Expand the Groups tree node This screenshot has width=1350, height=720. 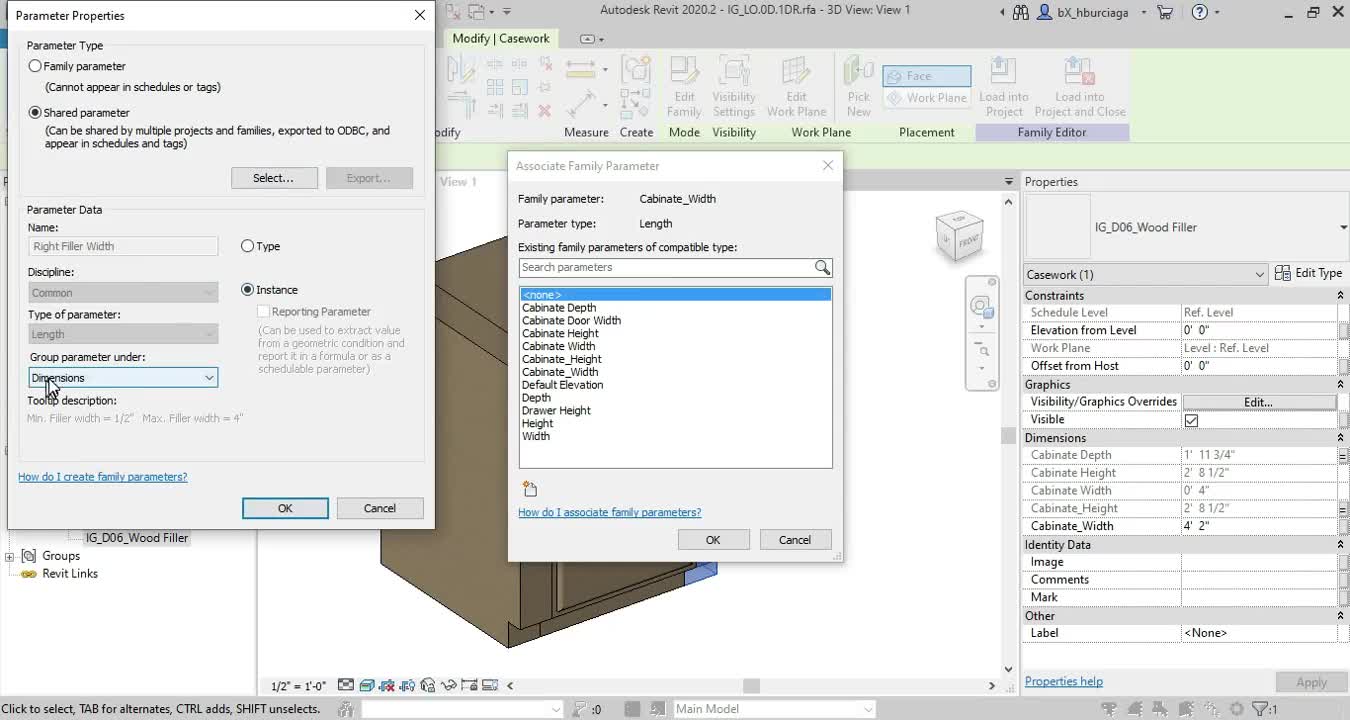point(10,557)
